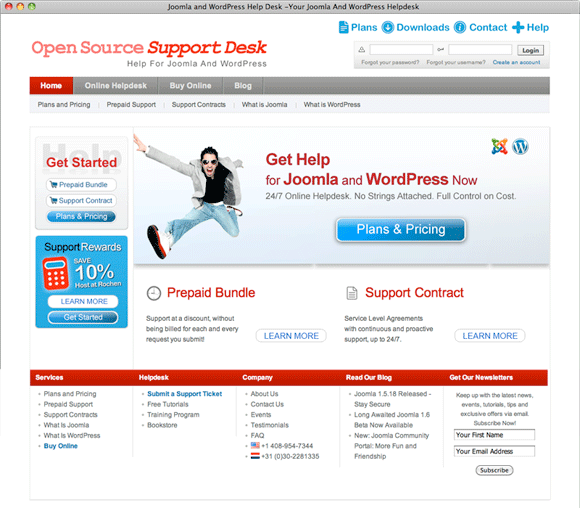Focus the Your Email Address field
Image resolution: width=580 pixels, height=508 pixels.
[494, 451]
